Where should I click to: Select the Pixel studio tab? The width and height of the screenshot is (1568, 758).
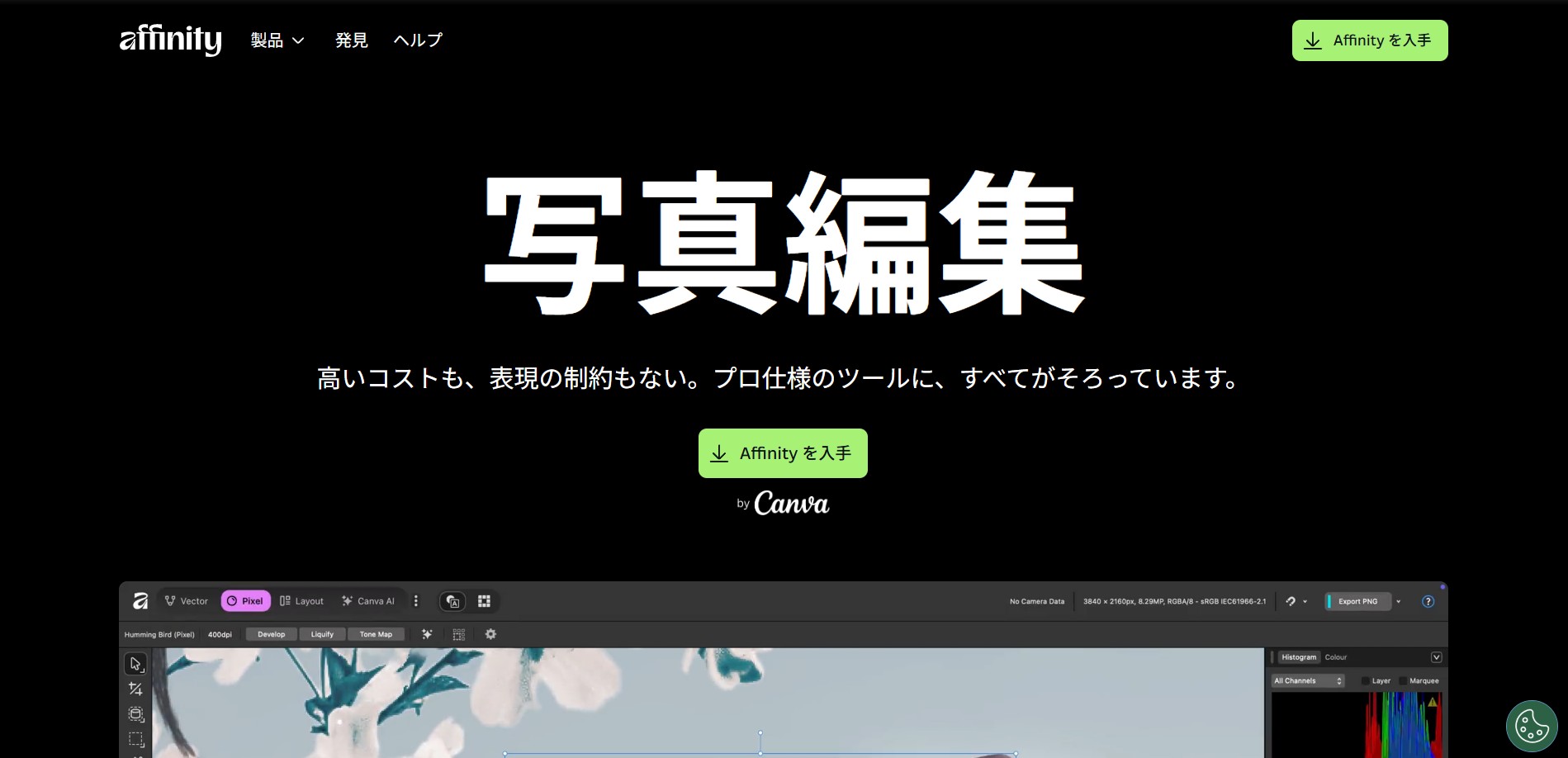(245, 601)
